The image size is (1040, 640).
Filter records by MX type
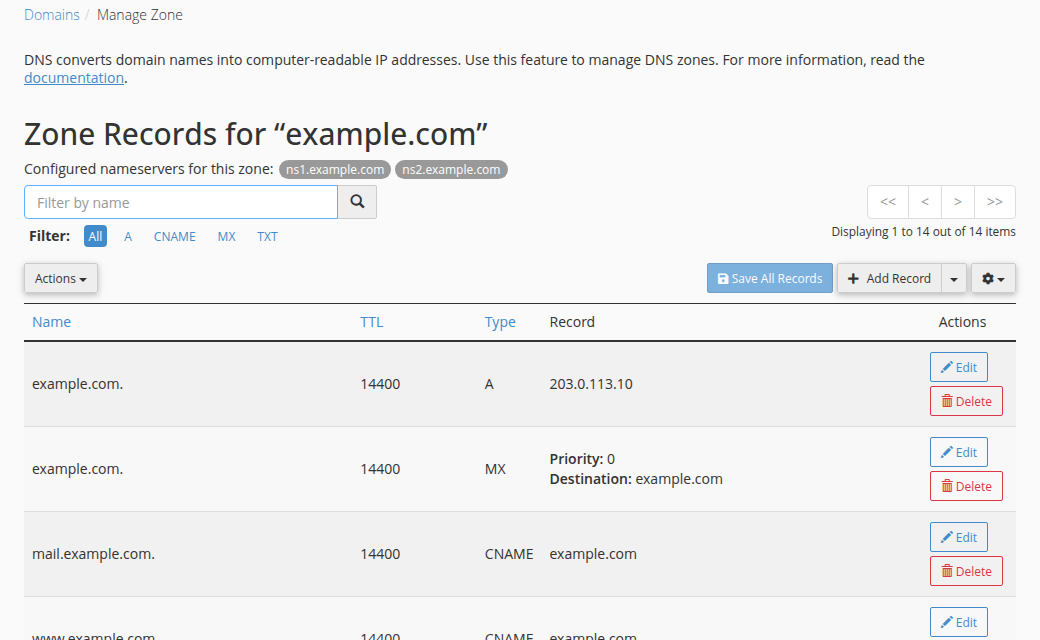tap(226, 236)
